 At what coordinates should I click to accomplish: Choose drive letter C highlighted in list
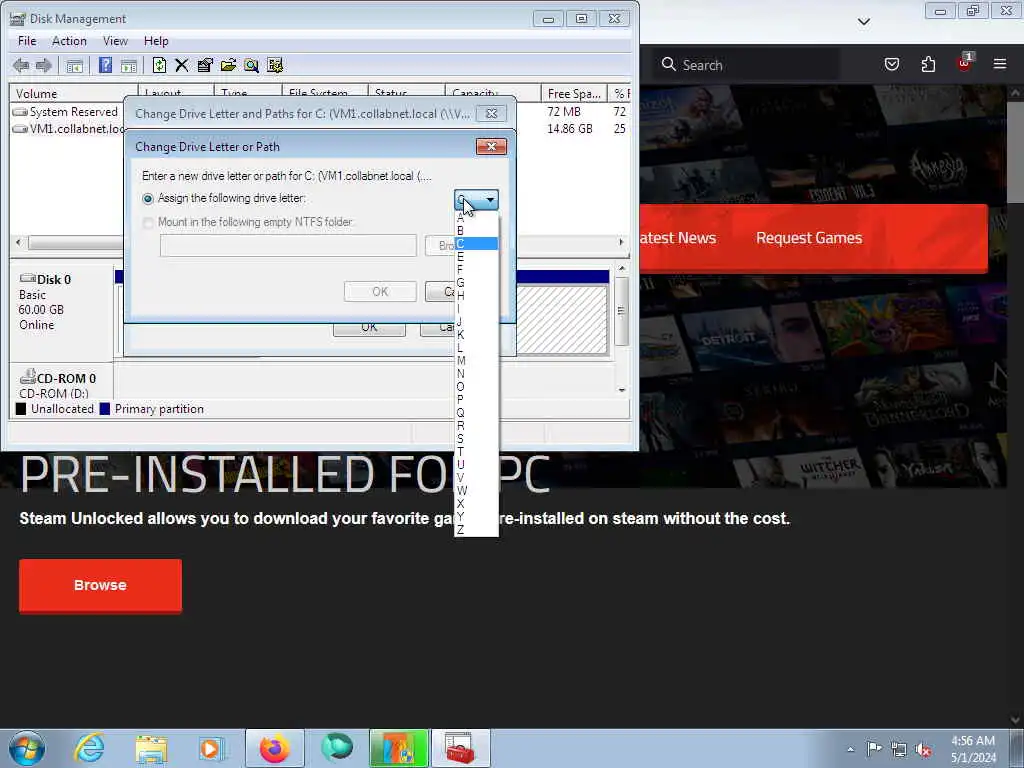point(476,244)
